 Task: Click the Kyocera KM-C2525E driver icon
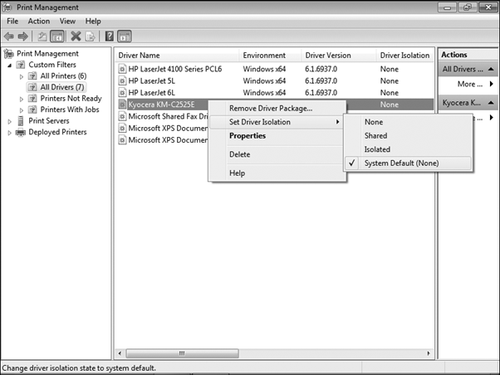[x=123, y=104]
